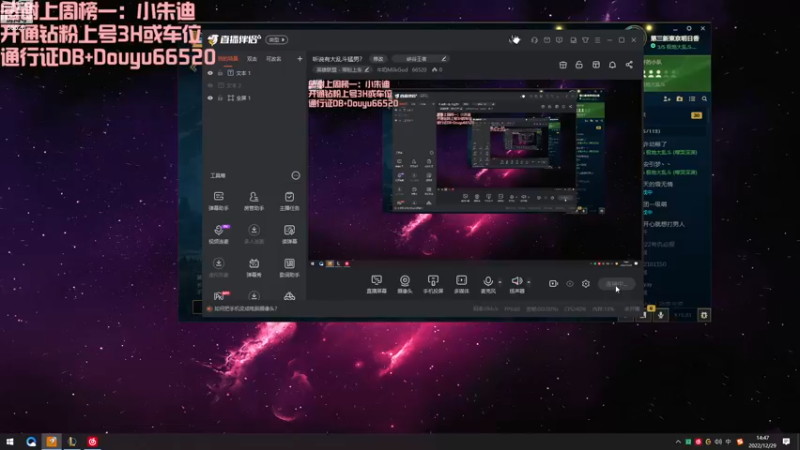Add a 摄像头 camera source
The width and height of the screenshot is (800, 450).
pyautogui.click(x=405, y=284)
